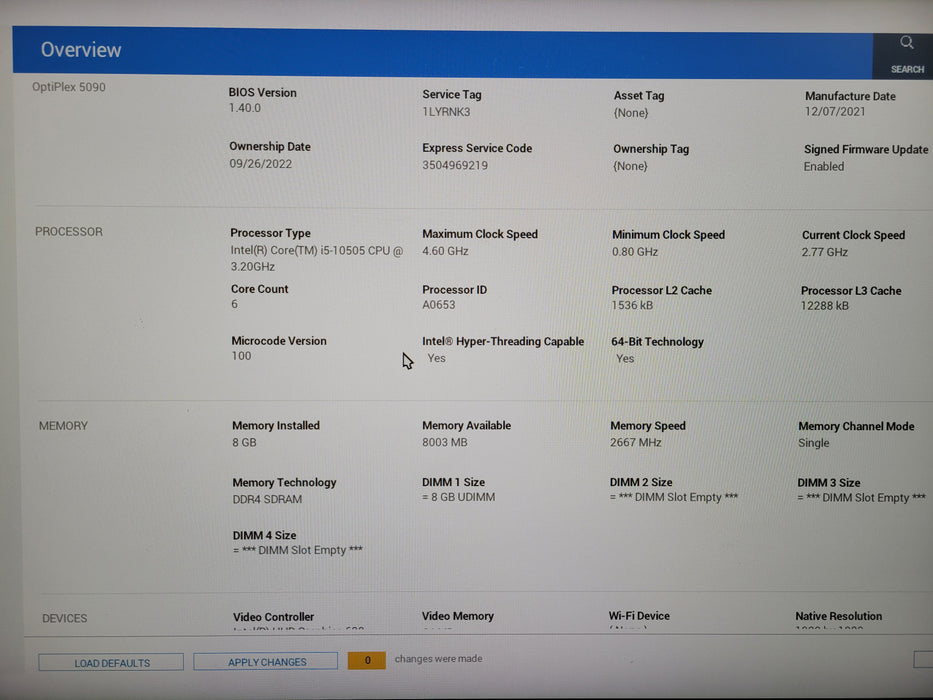The image size is (933, 700).
Task: Select Minimum Clock Speed value 0.80 GHz
Action: [635, 251]
